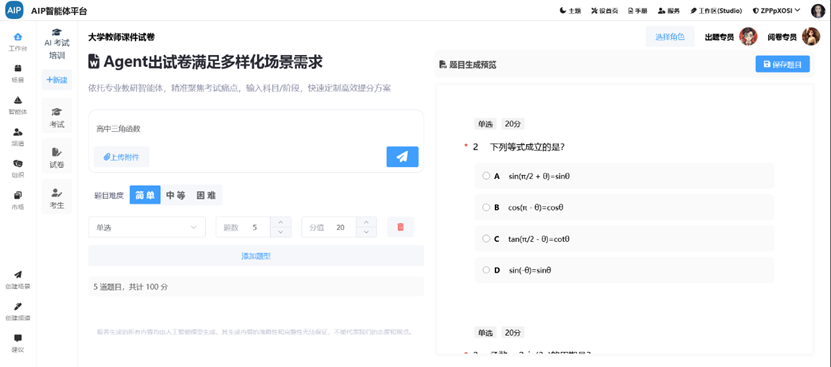Decrease the 题数 count with down arrow
This screenshot has width=831, height=367.
pyautogui.click(x=280, y=232)
